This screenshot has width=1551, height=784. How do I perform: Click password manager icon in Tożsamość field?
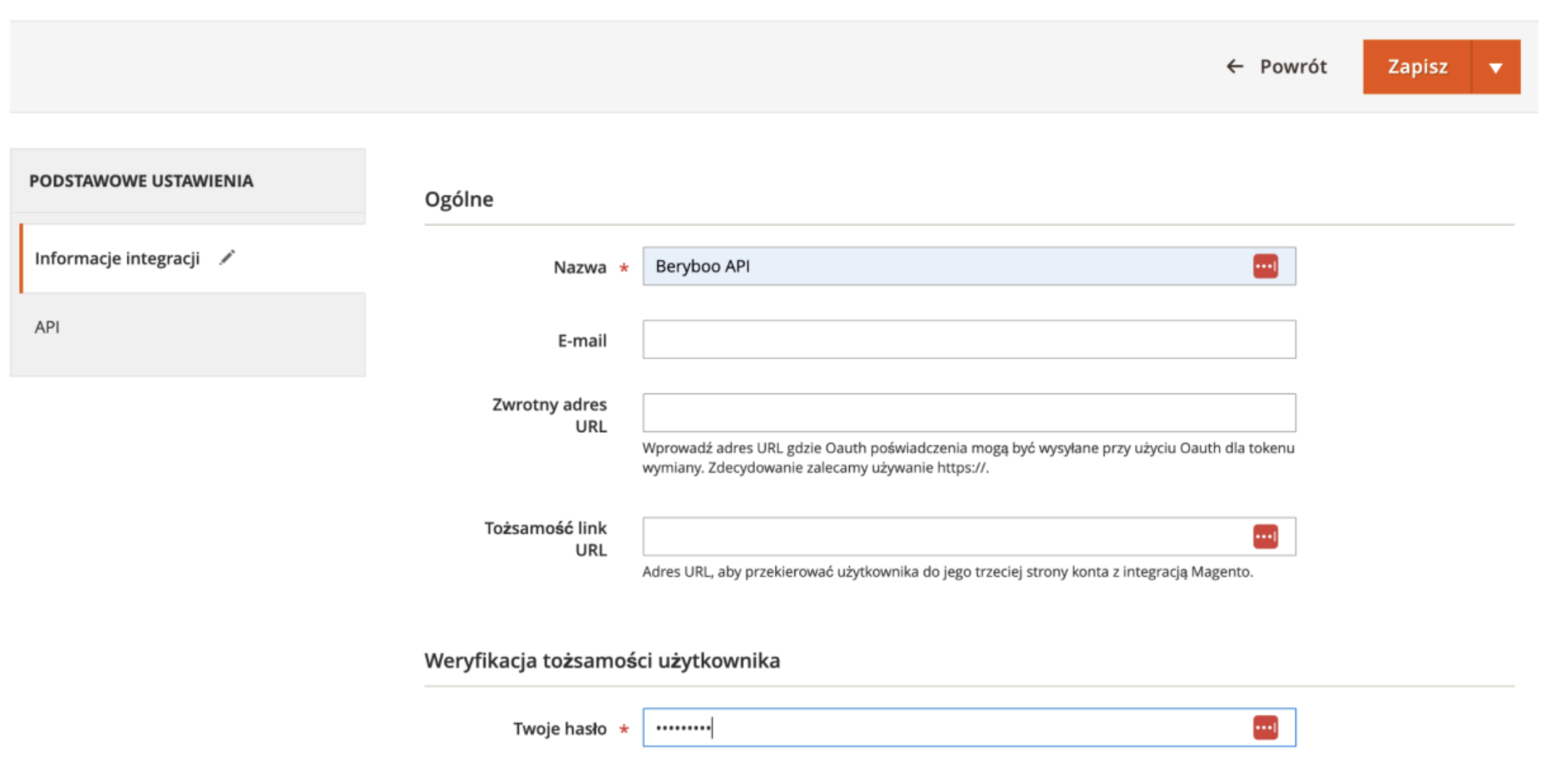(1265, 537)
